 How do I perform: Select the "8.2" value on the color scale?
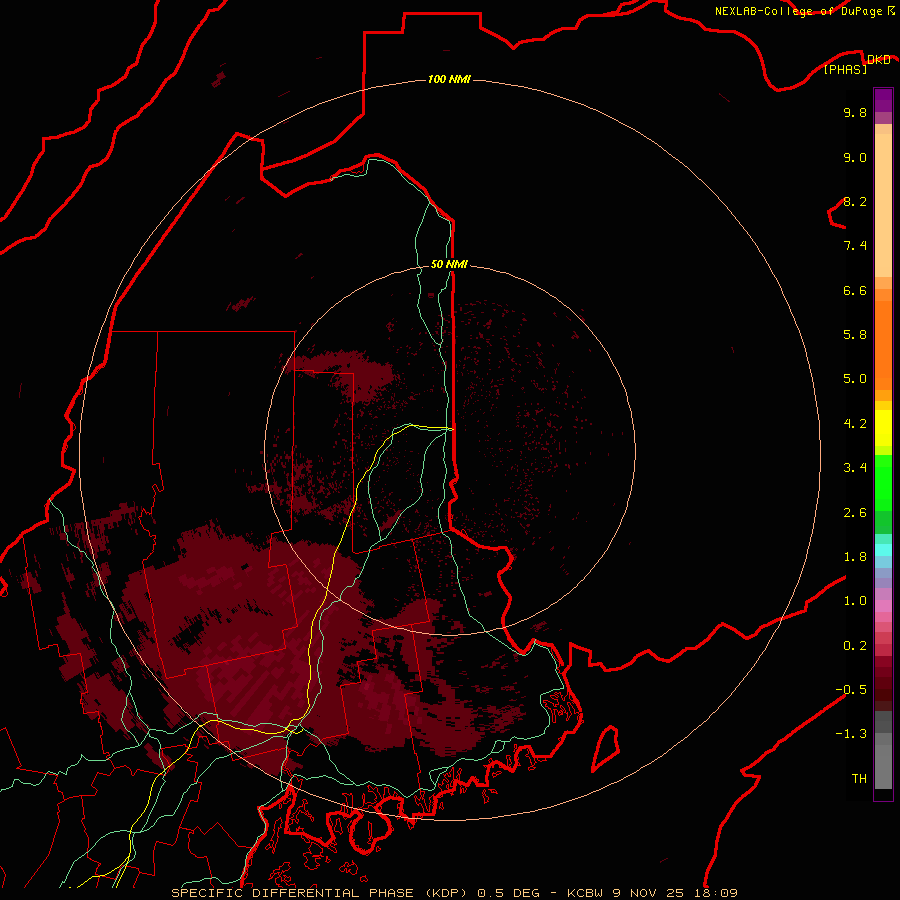point(855,201)
